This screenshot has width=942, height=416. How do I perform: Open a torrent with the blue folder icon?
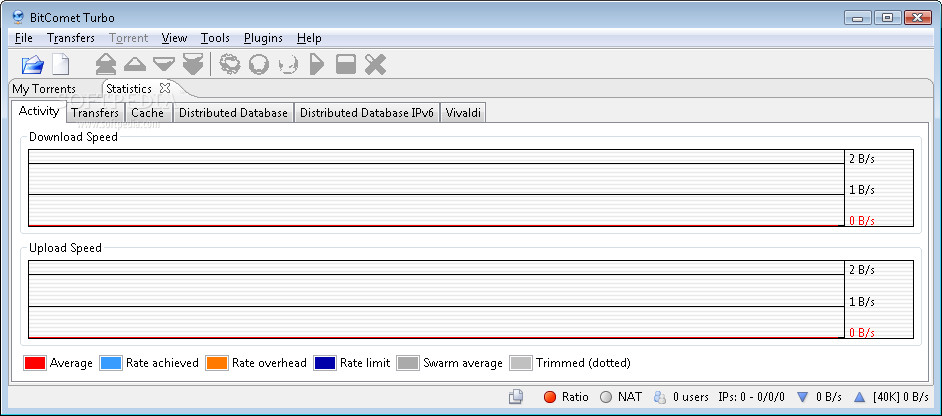pos(32,64)
